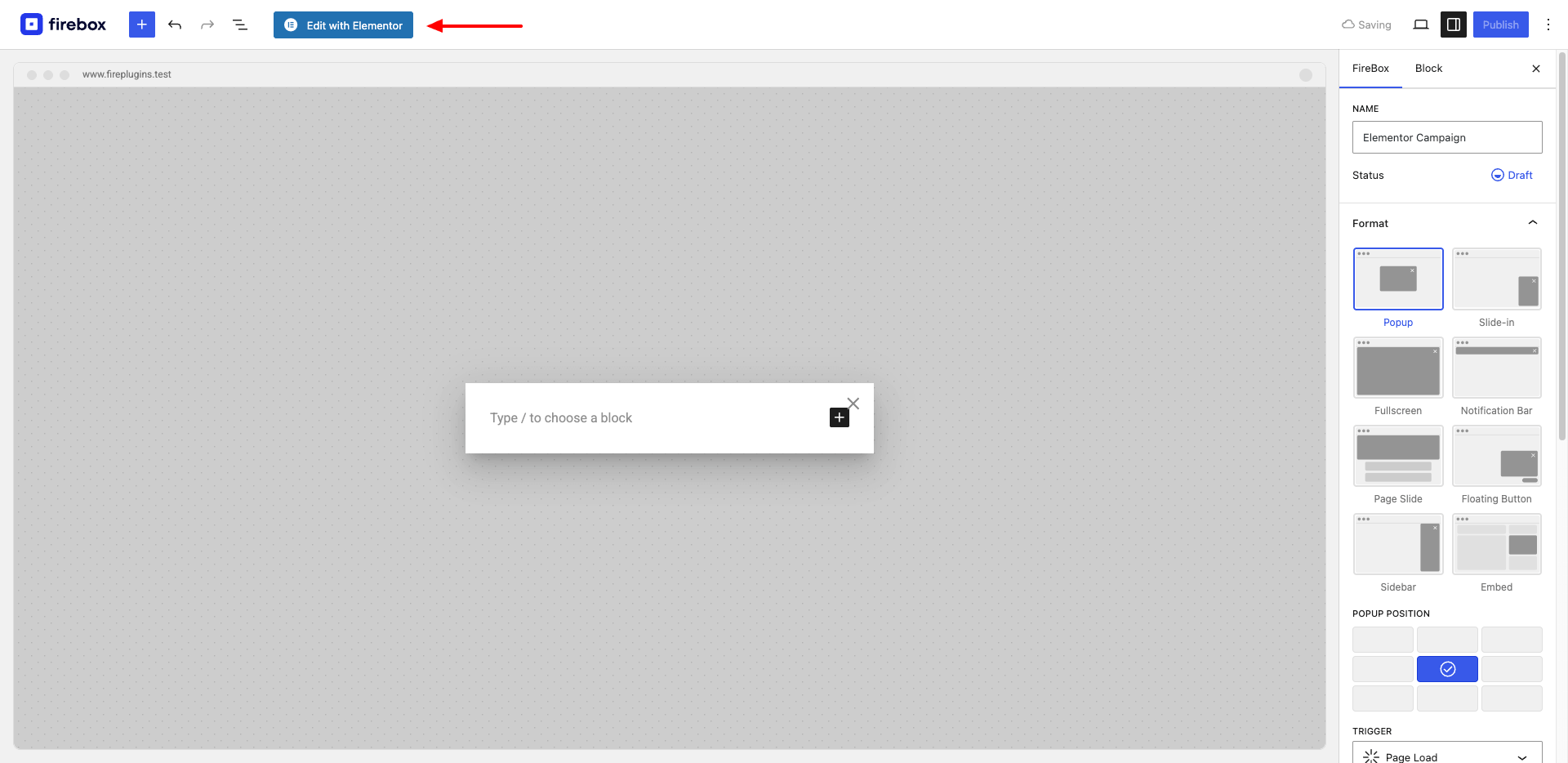Switch to the Block tab

coord(1428,69)
